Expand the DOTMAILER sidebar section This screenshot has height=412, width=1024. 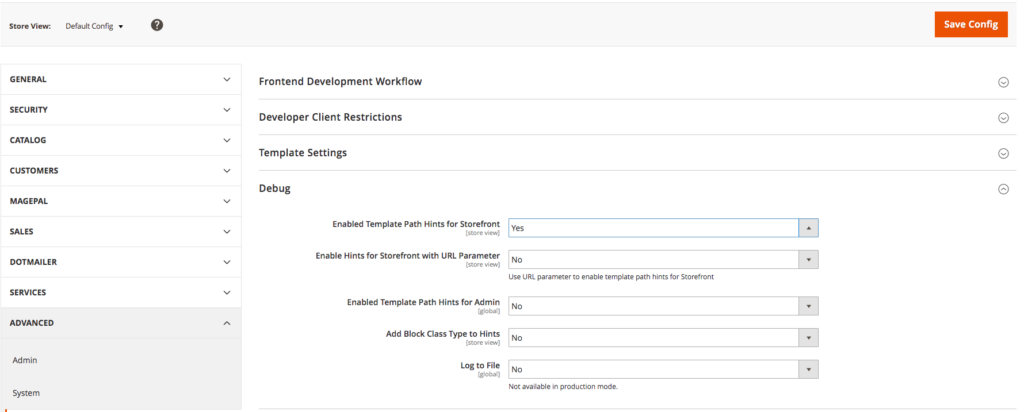point(121,262)
